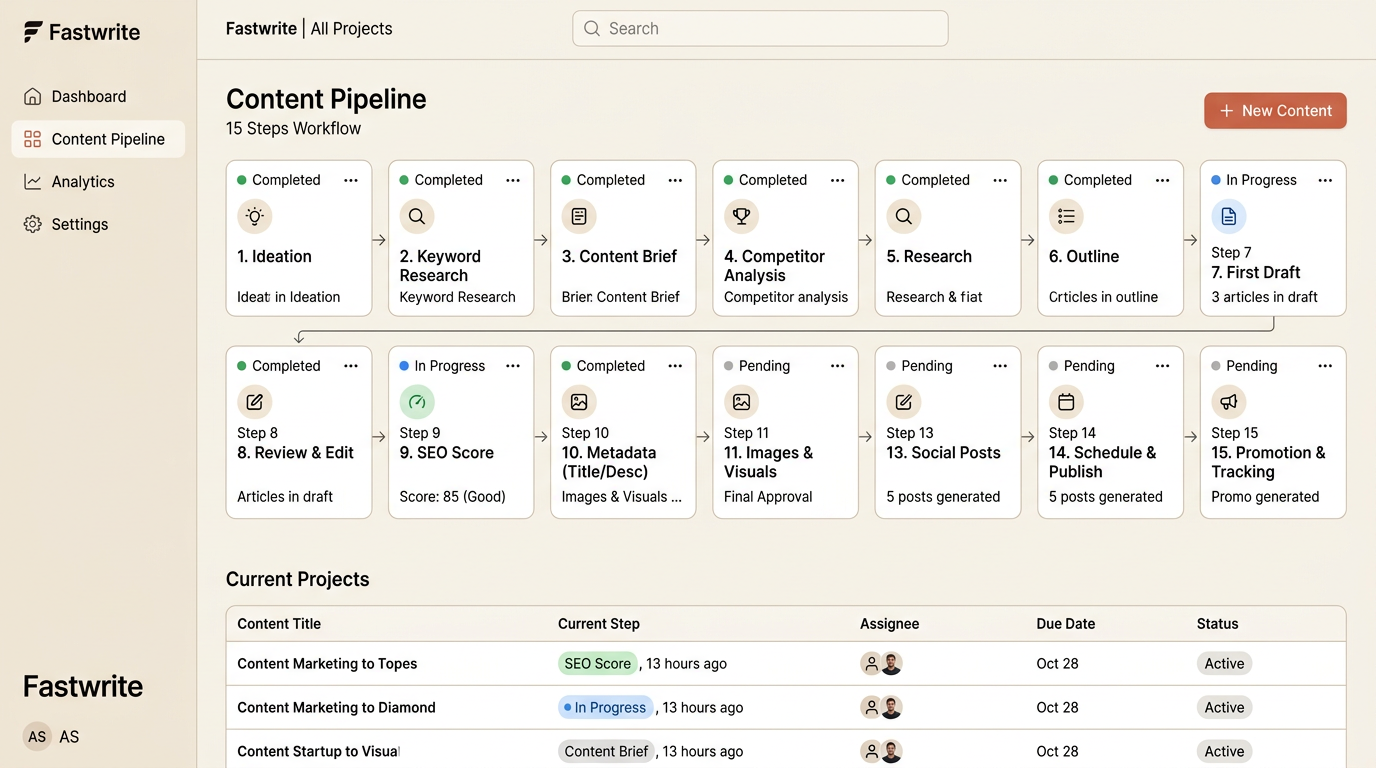Screen dimensions: 1376x768
Task: Click the search magnifier icon in the search bar
Action: 592,29
